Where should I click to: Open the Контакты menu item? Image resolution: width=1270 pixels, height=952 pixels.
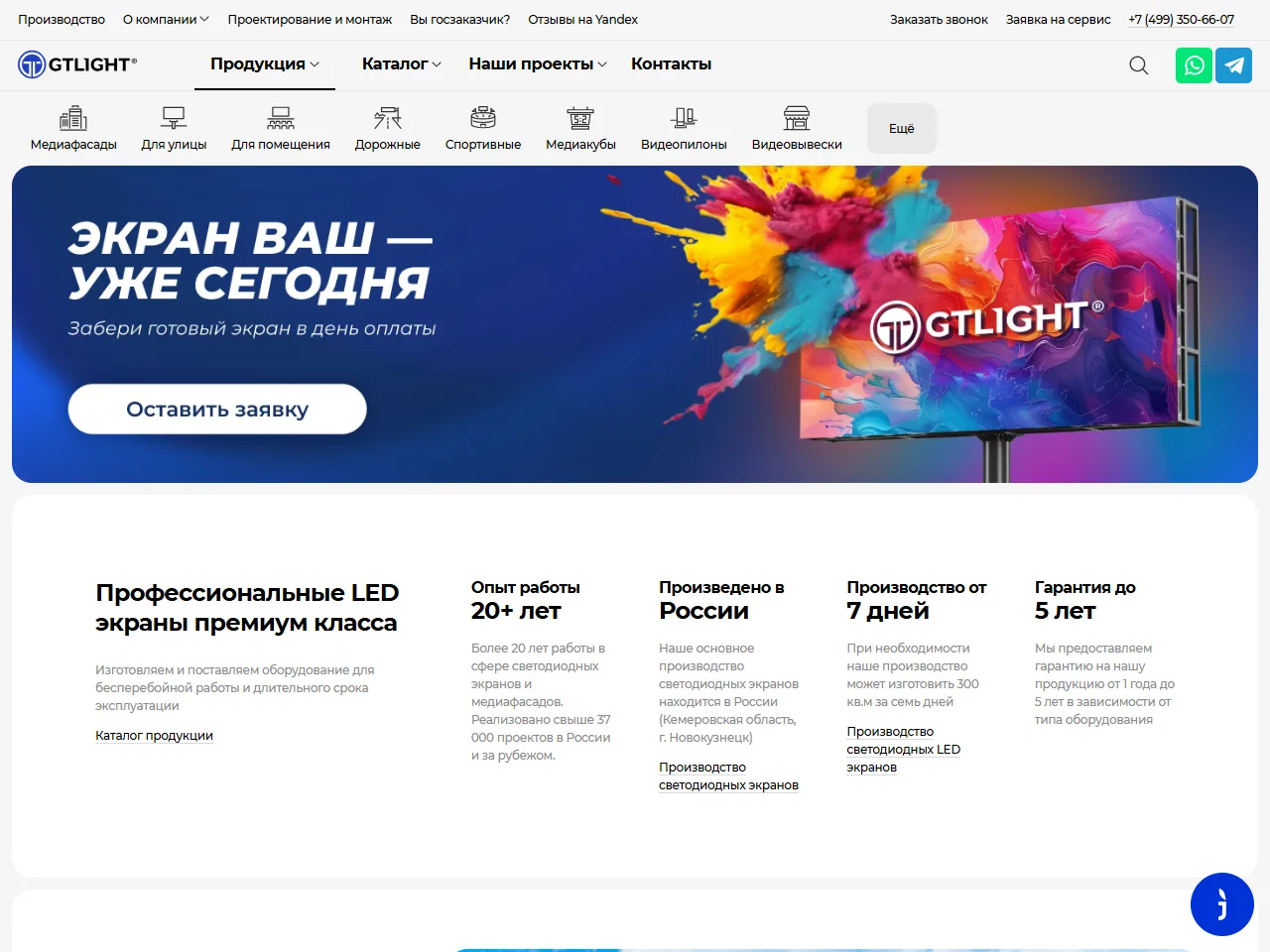coord(672,63)
